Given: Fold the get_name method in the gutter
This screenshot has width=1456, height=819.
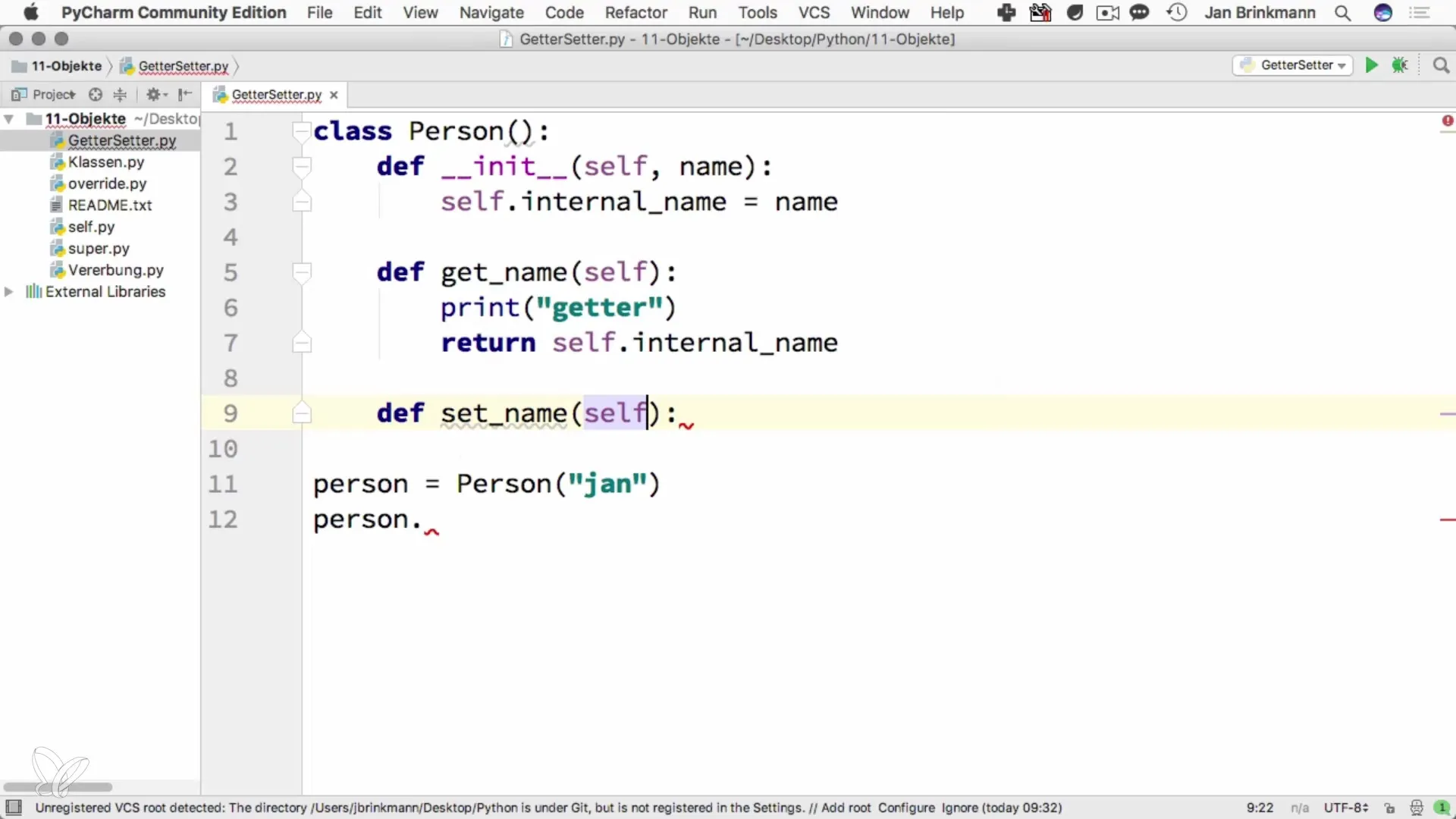Looking at the screenshot, I should 302,272.
